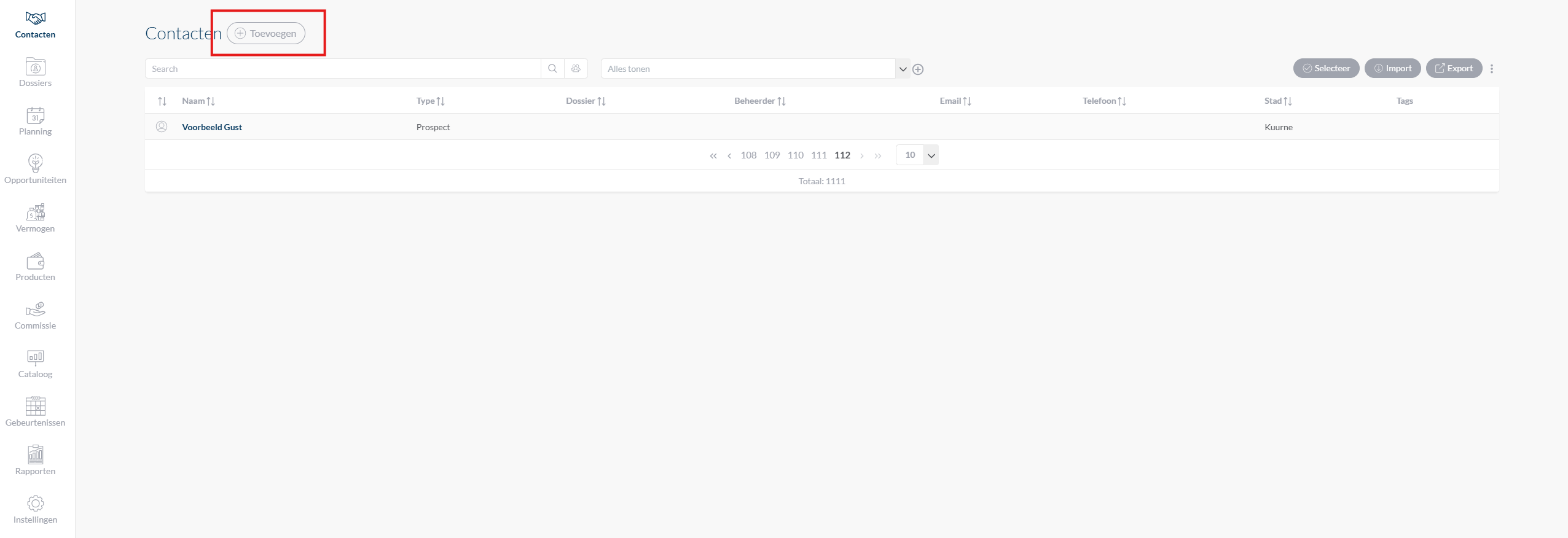
Task: Expand the Alles tonen filter dropdown
Action: tap(903, 69)
